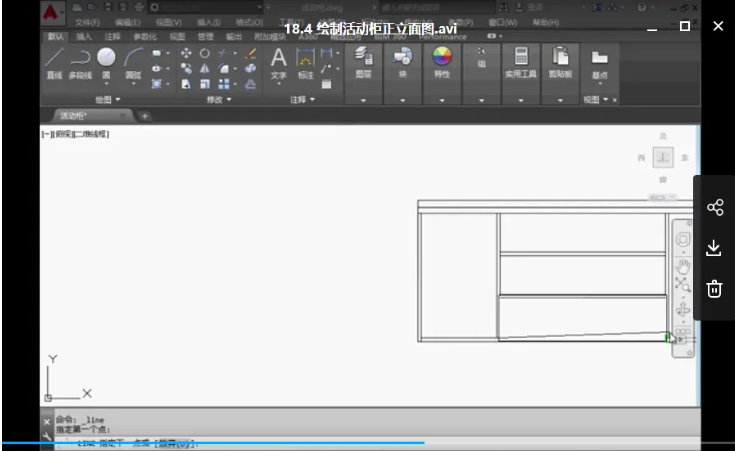Image resolution: width=735 pixels, height=451 pixels.
Task: Open the Window (窗口) menu
Action: [502, 23]
